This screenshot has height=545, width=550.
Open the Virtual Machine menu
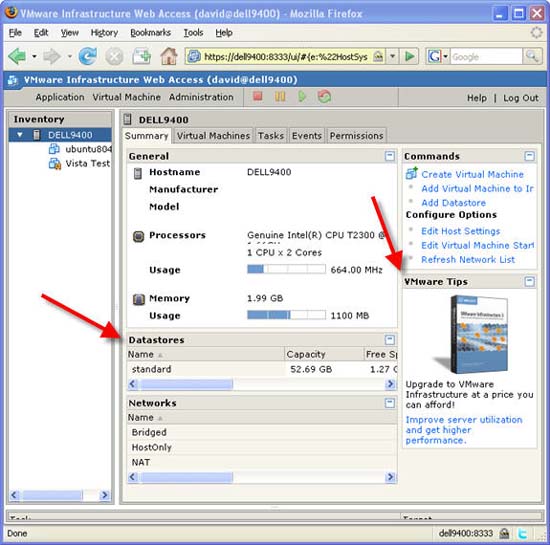(127, 97)
